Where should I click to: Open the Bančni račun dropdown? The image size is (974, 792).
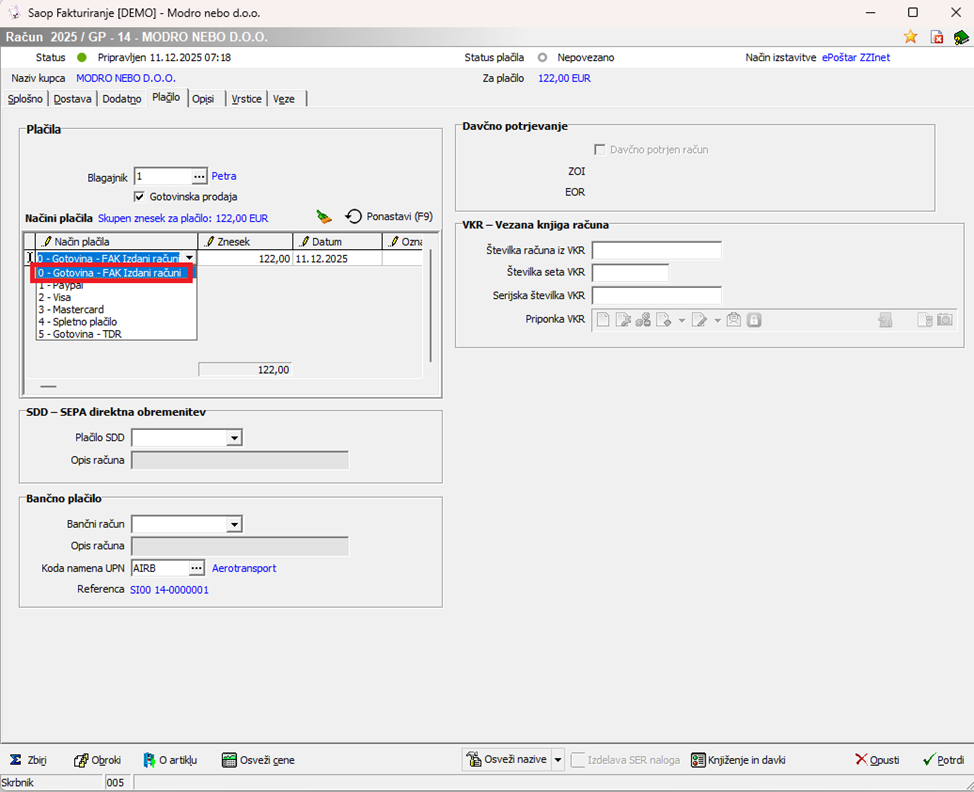tap(234, 524)
